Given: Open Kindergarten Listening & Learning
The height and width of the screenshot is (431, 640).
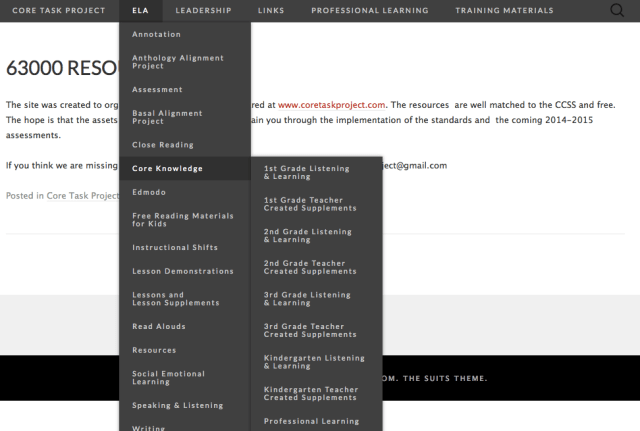Looking at the screenshot, I should tap(314, 362).
